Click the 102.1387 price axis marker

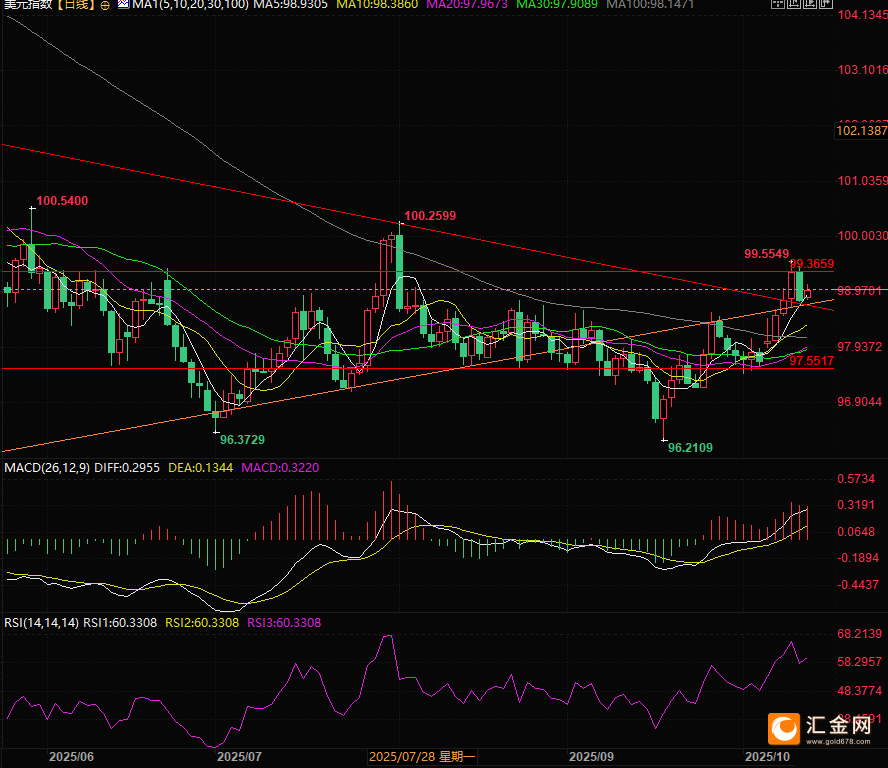(x=861, y=131)
